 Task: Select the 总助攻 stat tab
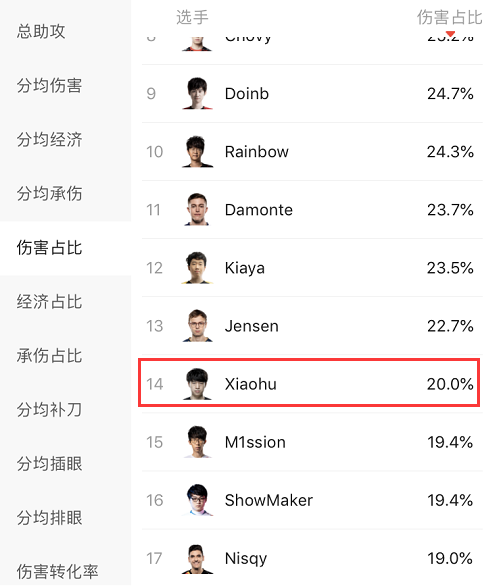pyautogui.click(x=41, y=31)
